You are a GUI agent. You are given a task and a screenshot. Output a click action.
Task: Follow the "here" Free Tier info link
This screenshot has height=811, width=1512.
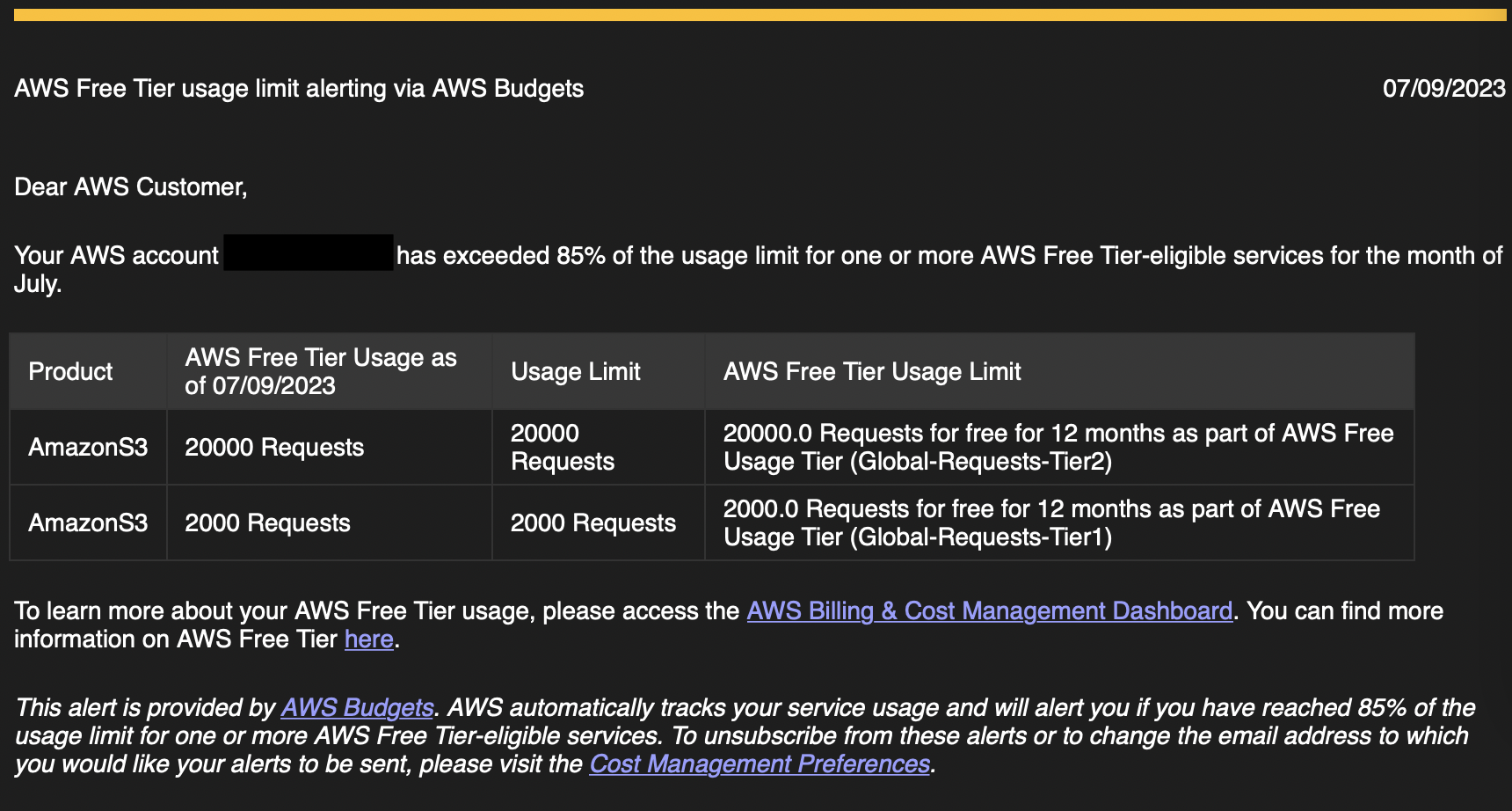click(x=368, y=639)
